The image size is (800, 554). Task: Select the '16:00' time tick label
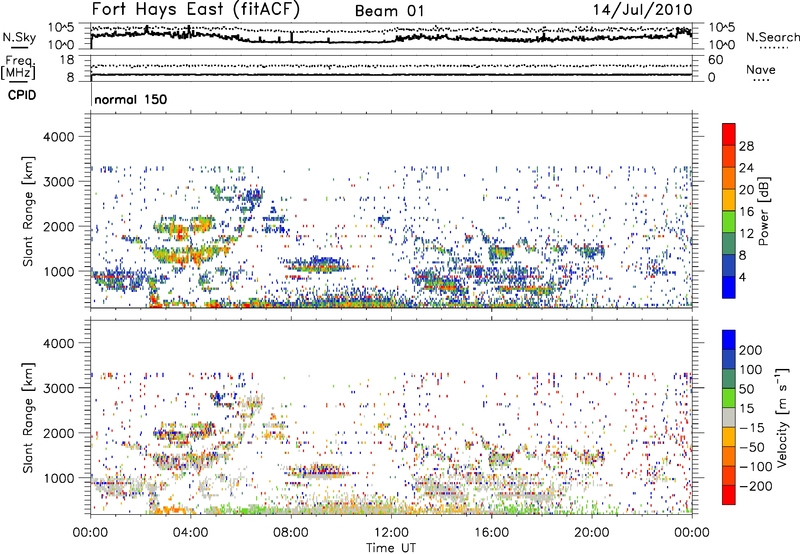coord(491,533)
